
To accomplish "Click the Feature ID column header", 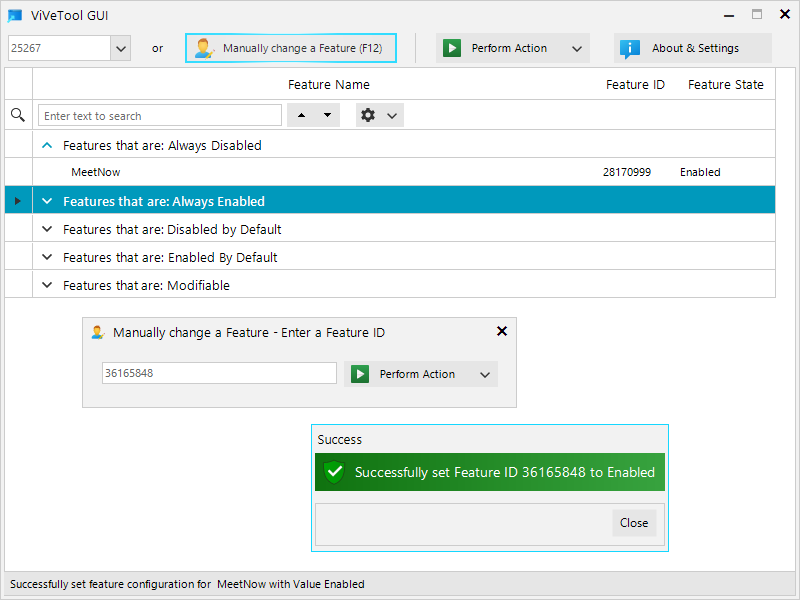I will (x=635, y=85).
